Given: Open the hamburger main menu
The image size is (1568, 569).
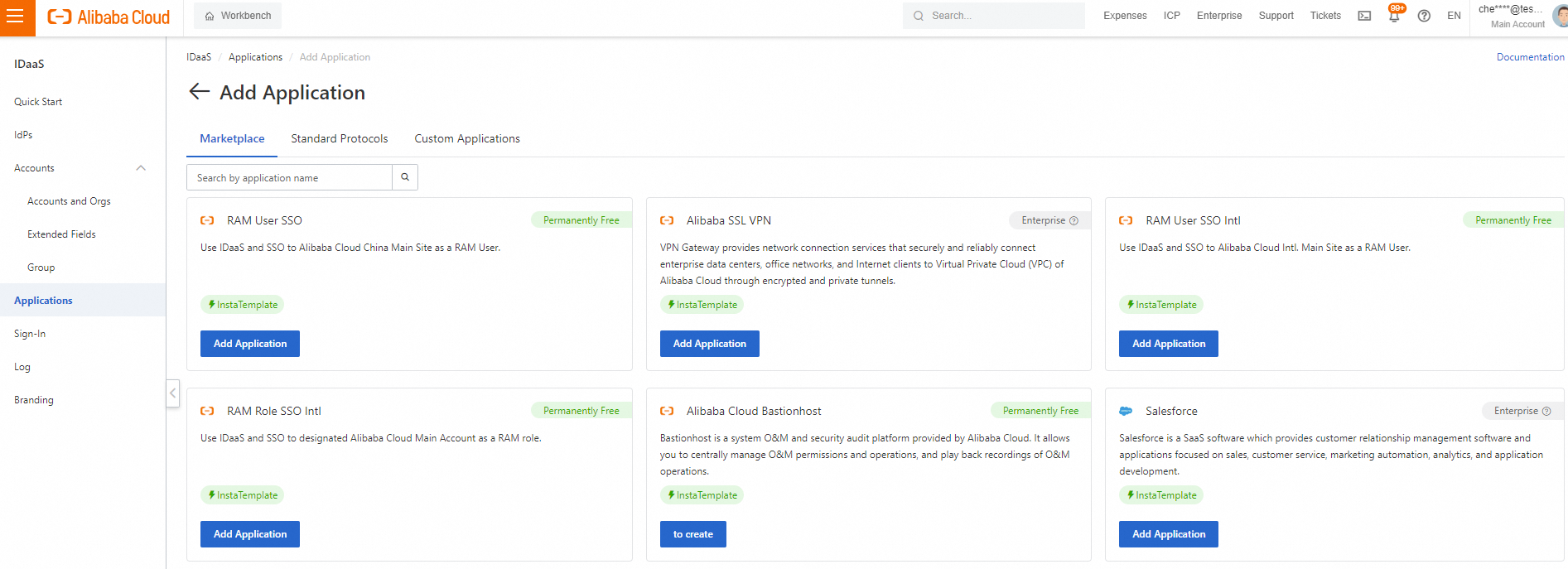Looking at the screenshot, I should click(x=15, y=17).
